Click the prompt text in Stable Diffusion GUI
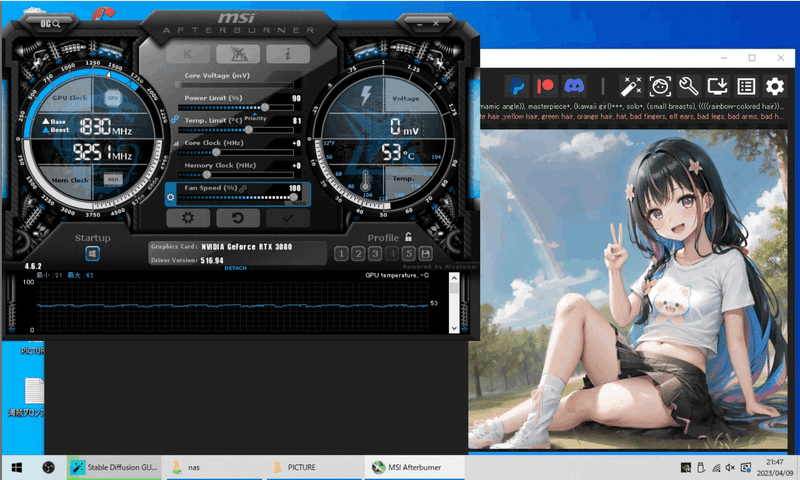The image size is (800, 480). pos(631,107)
